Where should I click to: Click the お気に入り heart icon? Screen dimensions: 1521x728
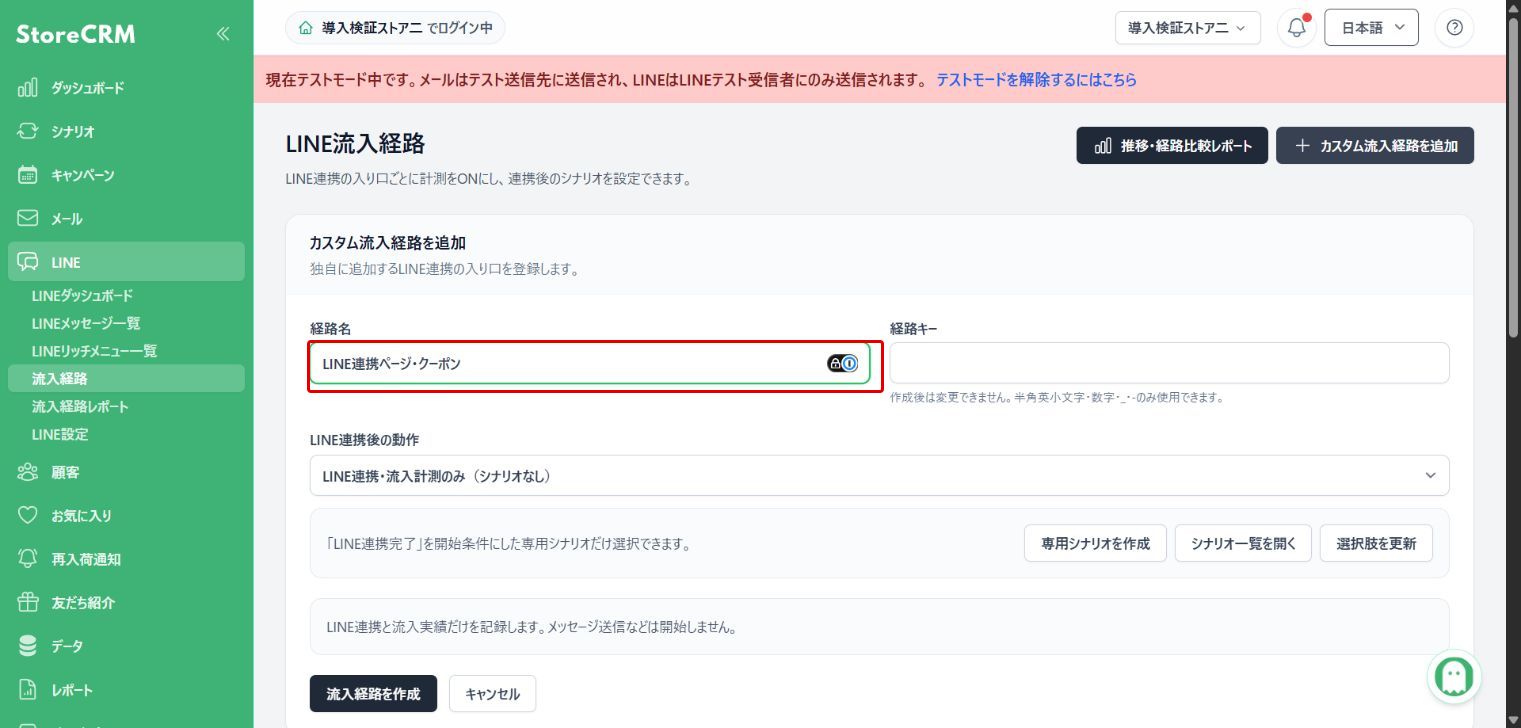pyautogui.click(x=28, y=516)
